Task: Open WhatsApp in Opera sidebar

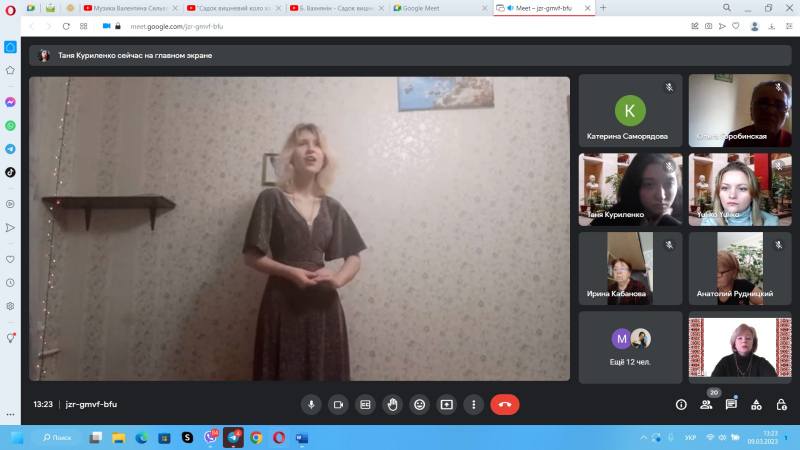Action: click(10, 126)
